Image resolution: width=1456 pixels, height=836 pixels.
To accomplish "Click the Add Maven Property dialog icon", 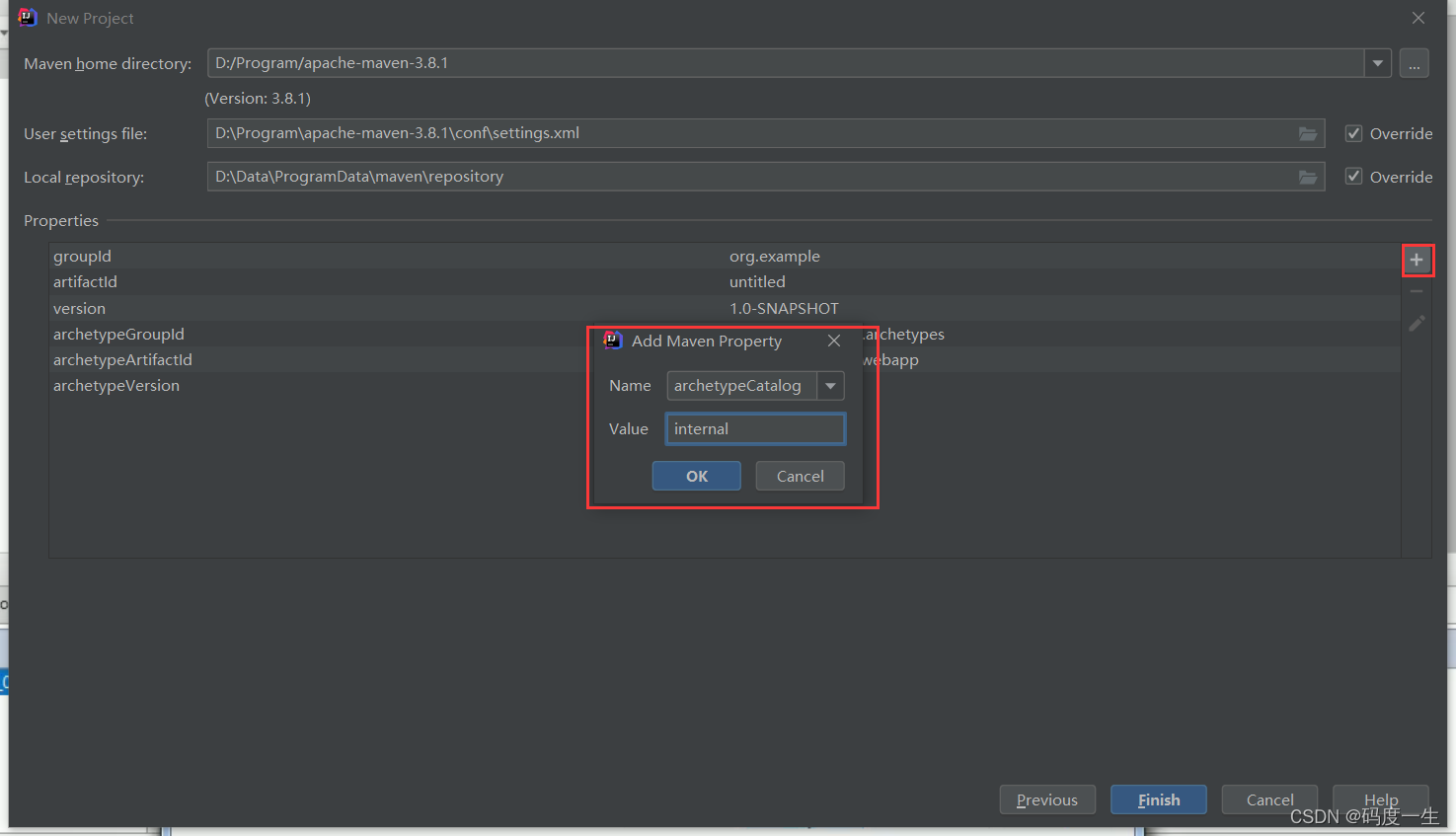I will tap(613, 341).
